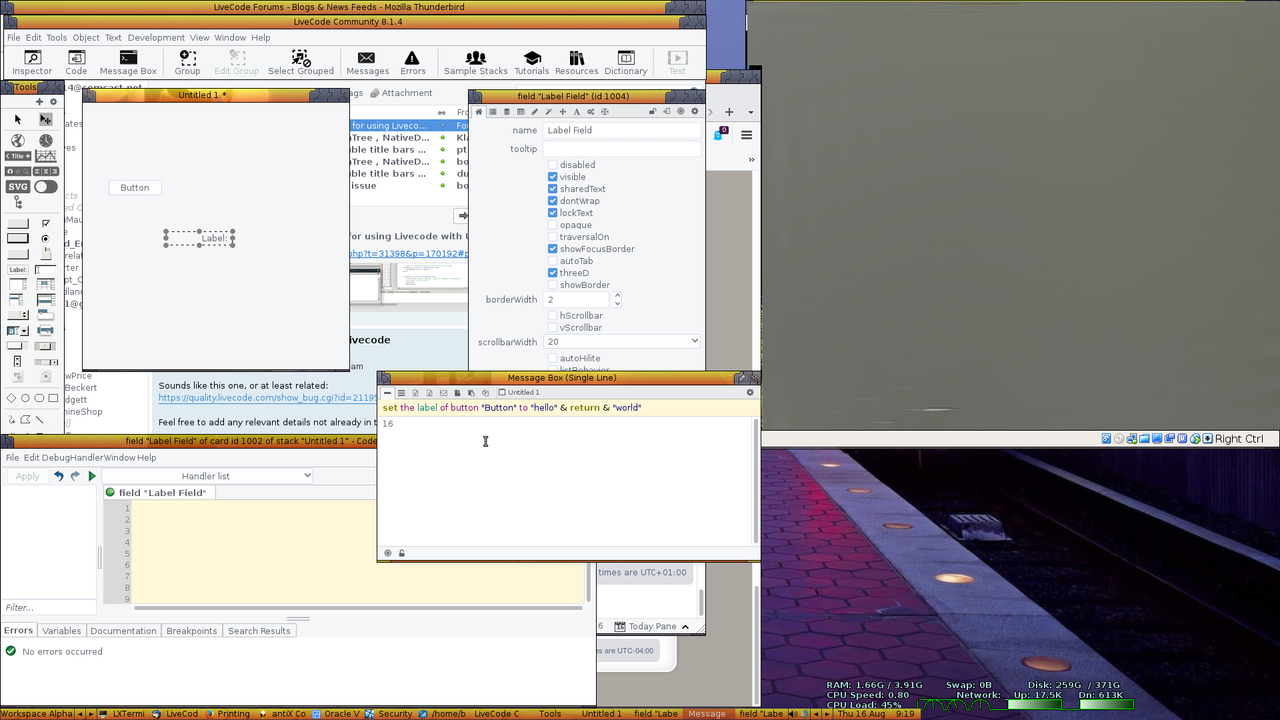Switch to the Breakpoints tab
Image resolution: width=1280 pixels, height=720 pixels.
pyautogui.click(x=191, y=631)
